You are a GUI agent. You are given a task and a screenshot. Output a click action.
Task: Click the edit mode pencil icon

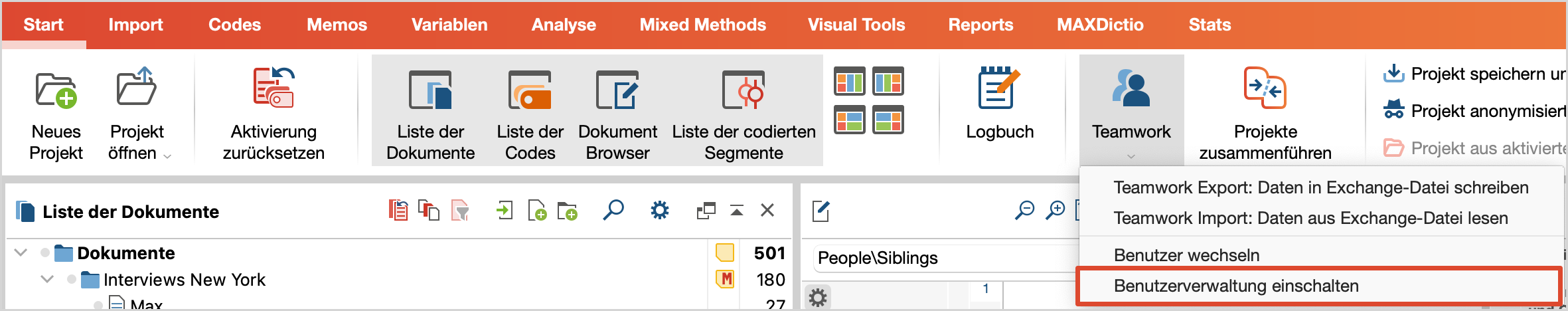coord(821,211)
